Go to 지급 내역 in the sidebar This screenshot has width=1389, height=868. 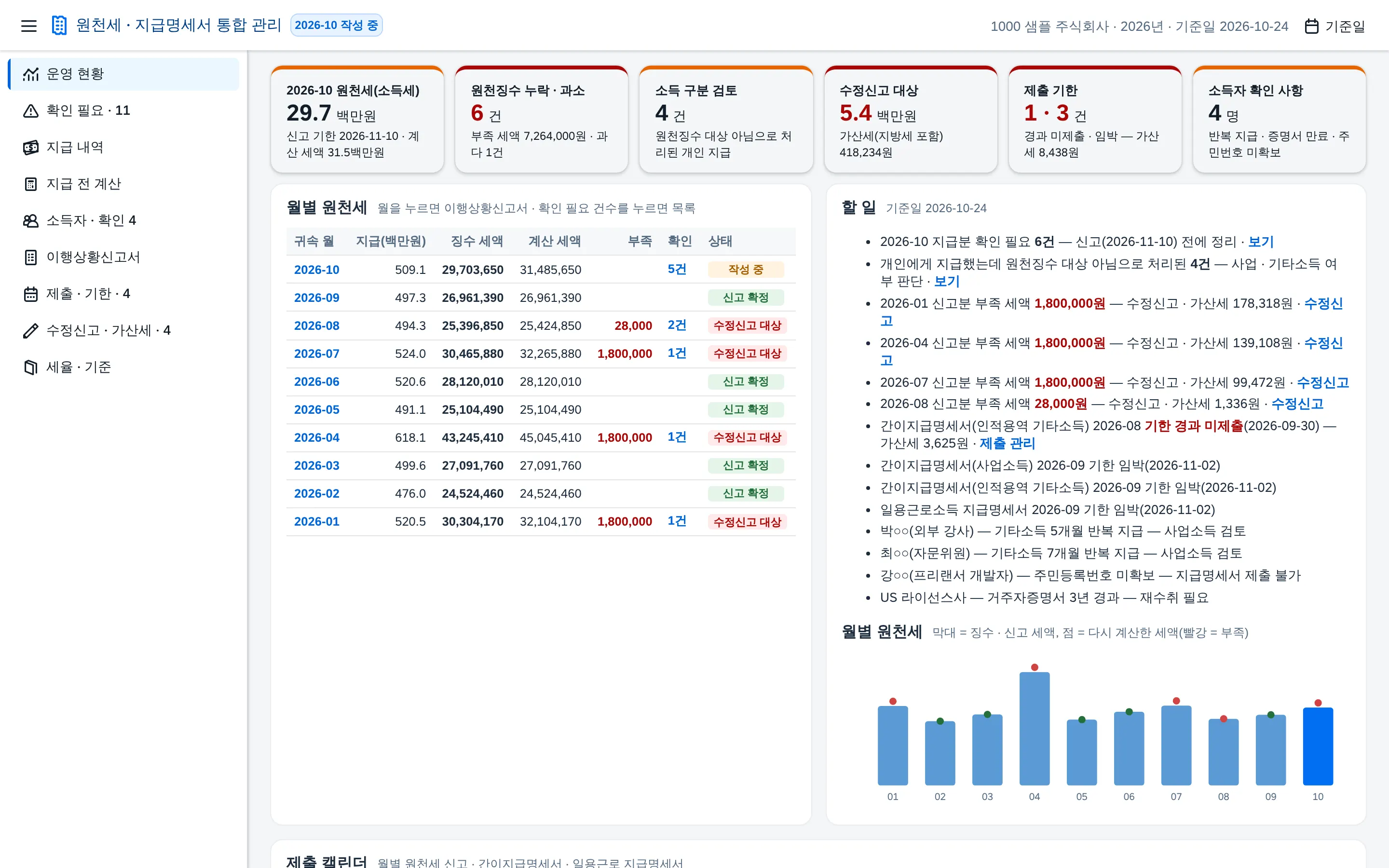(124, 148)
